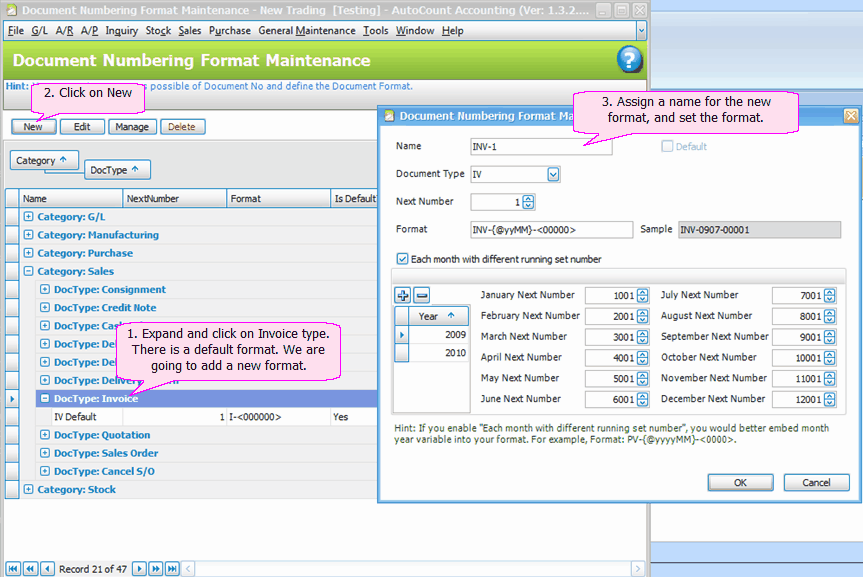This screenshot has height=577, width=863.
Task: Close the format dialog with the X icon
Action: [850, 116]
